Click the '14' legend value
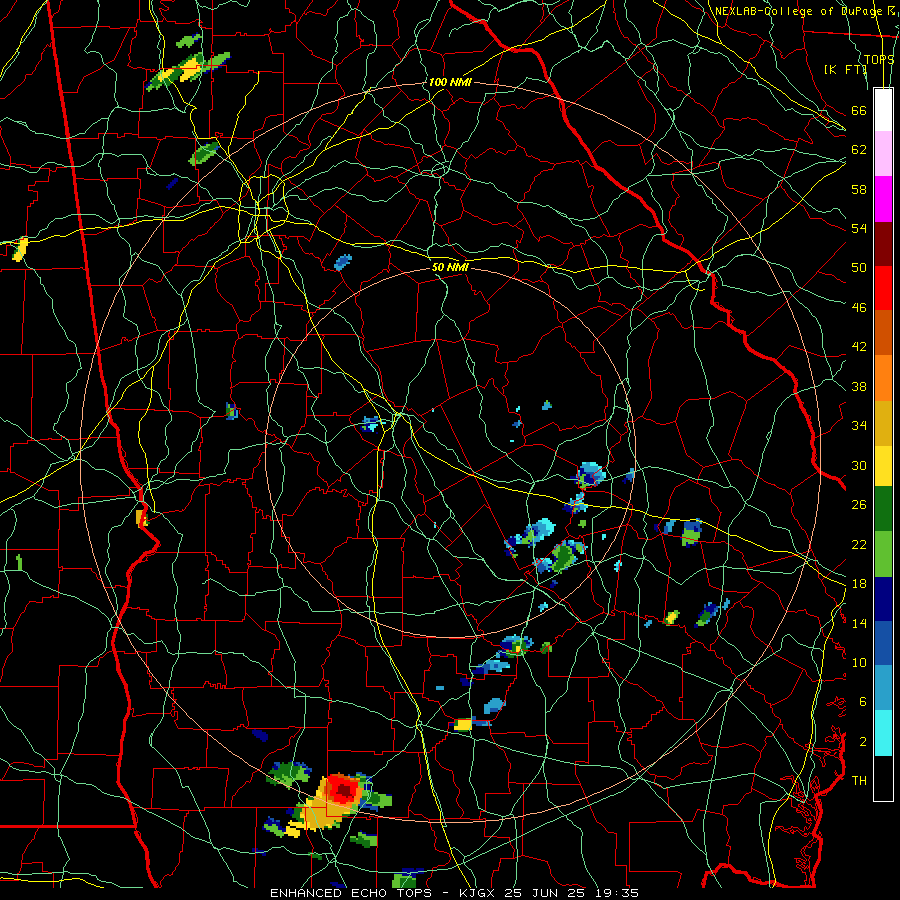 (x=859, y=623)
